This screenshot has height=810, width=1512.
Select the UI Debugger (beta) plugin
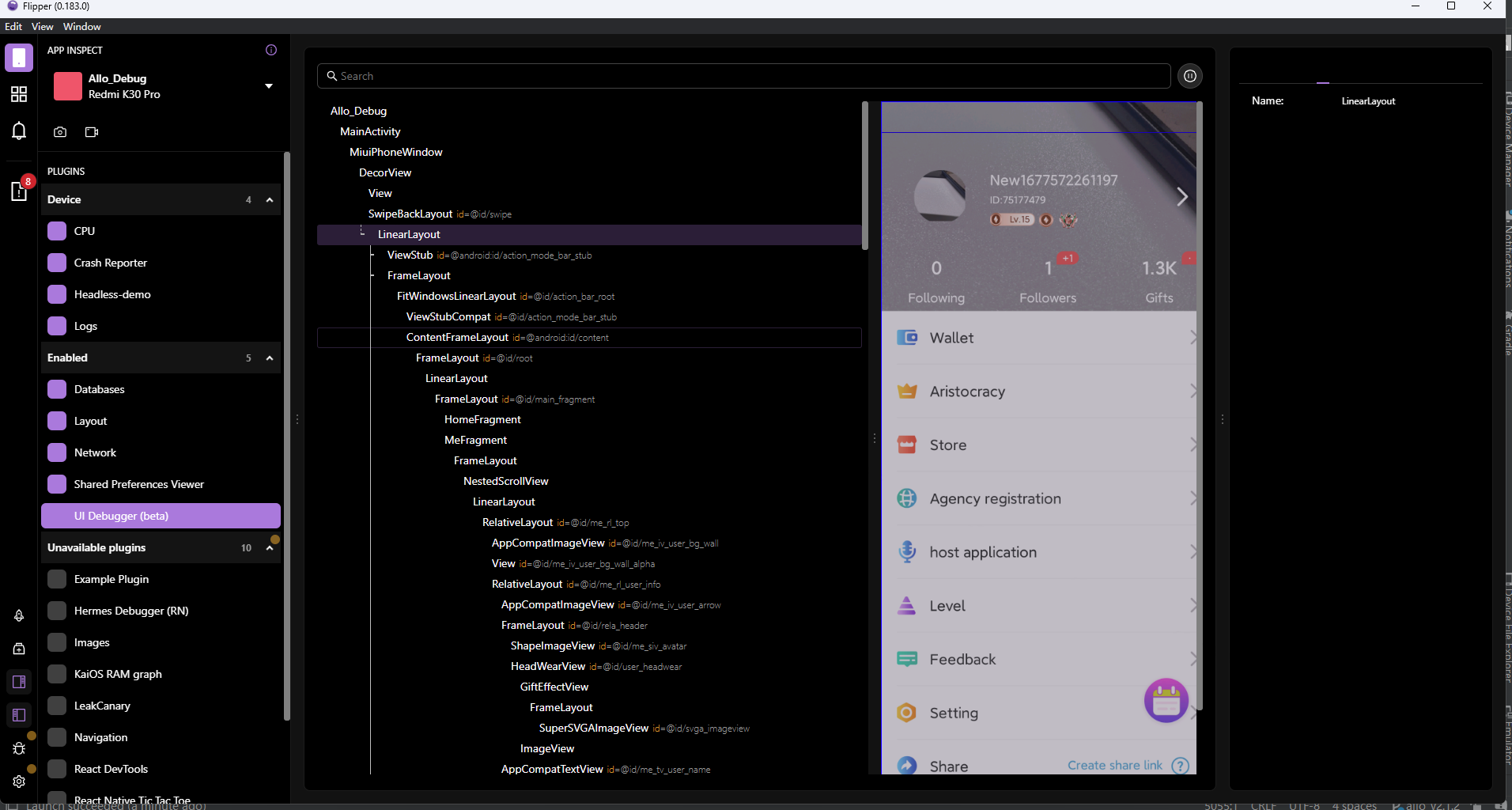click(161, 516)
